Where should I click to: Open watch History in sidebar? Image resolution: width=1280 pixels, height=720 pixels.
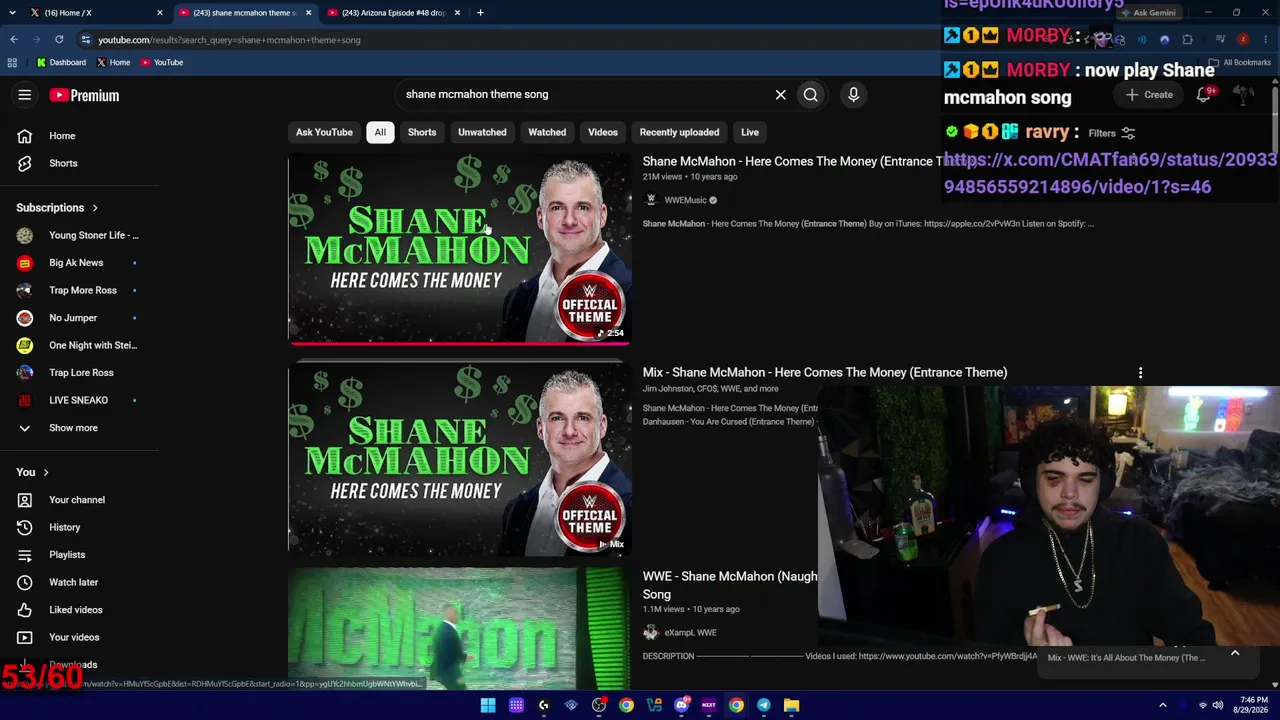coord(65,527)
